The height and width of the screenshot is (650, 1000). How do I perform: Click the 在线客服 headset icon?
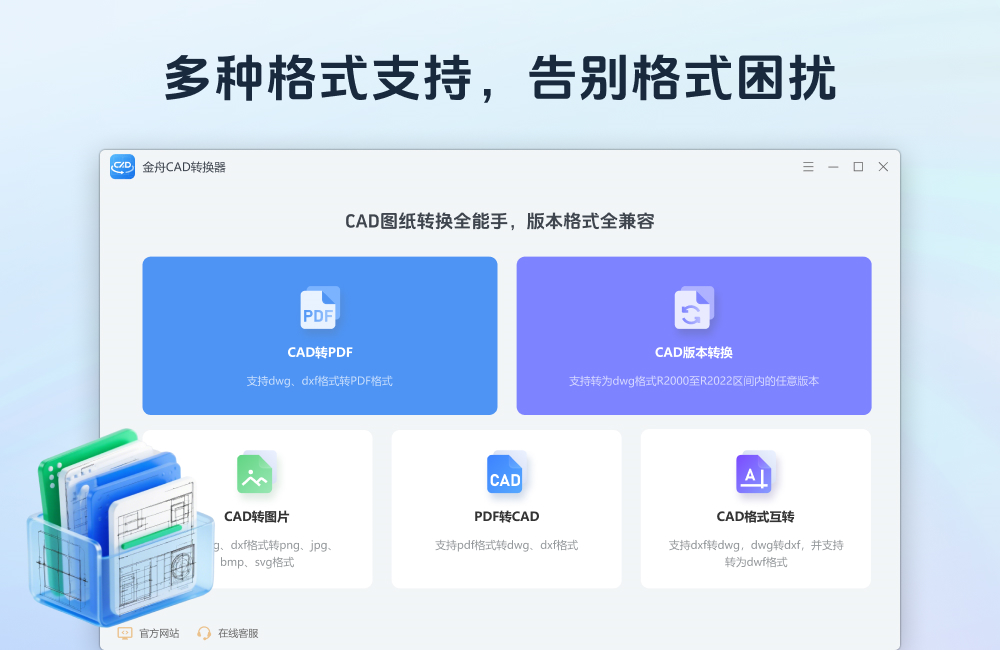click(204, 633)
